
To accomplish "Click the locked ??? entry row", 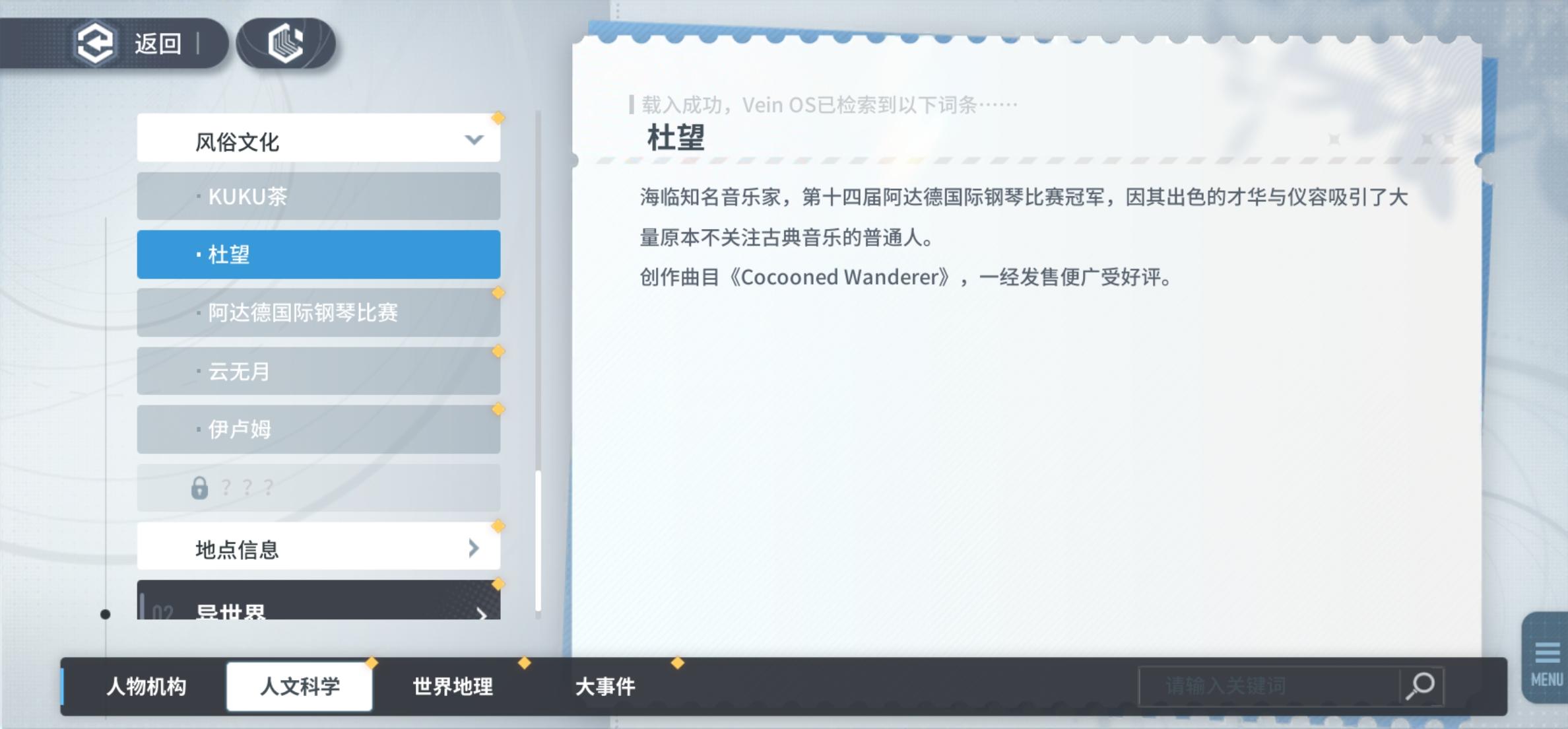I will coord(319,488).
